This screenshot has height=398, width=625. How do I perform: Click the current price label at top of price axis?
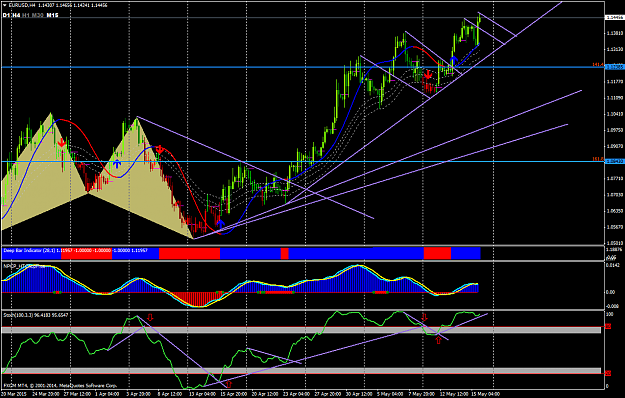[615, 18]
